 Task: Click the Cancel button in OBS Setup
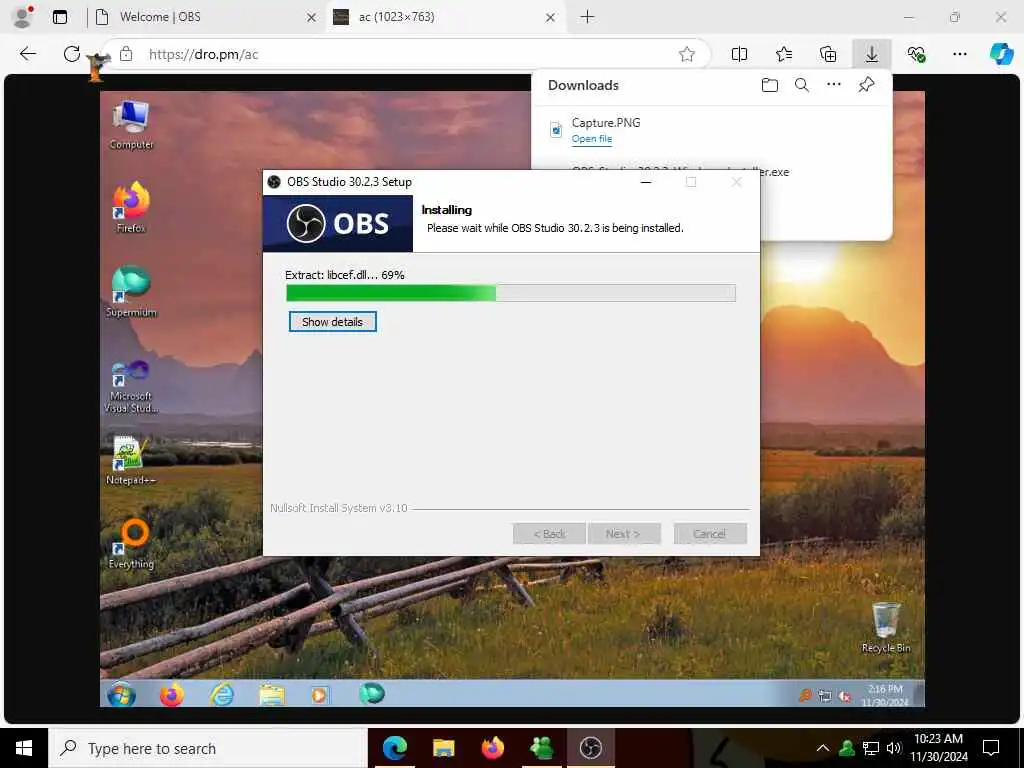(x=710, y=534)
